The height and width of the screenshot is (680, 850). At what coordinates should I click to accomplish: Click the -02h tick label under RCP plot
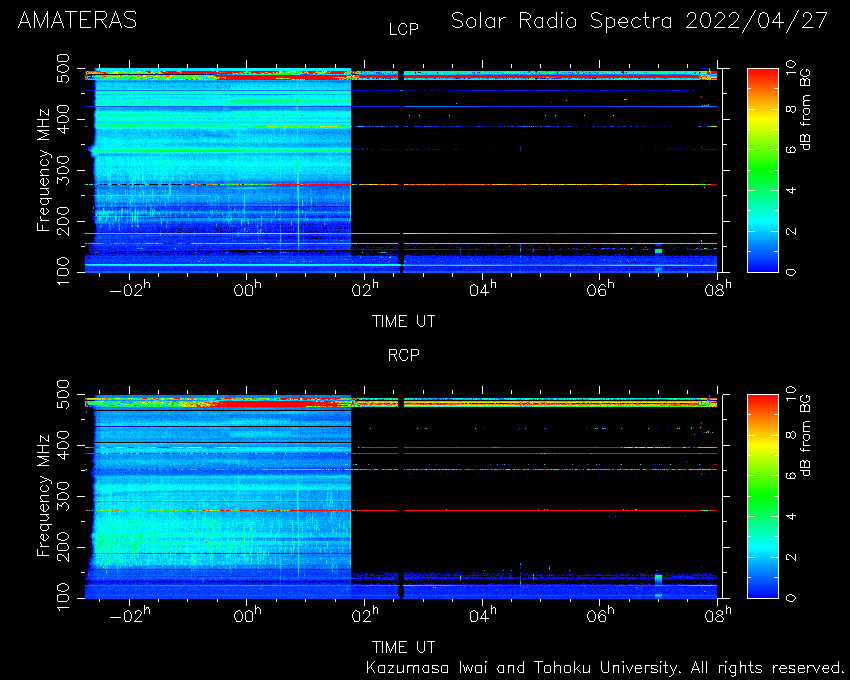[x=130, y=615]
